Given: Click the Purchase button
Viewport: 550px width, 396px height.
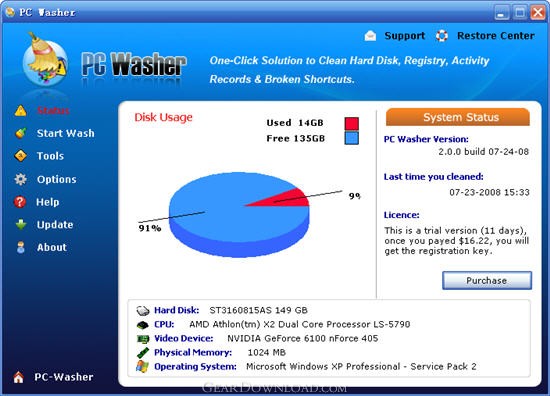Looking at the screenshot, I should (487, 281).
